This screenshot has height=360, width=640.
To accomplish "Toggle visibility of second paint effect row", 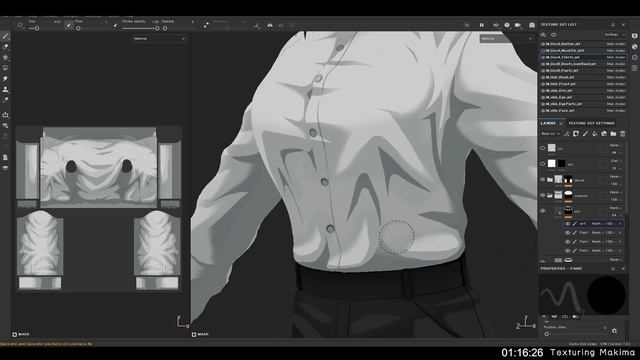I will tap(567, 233).
